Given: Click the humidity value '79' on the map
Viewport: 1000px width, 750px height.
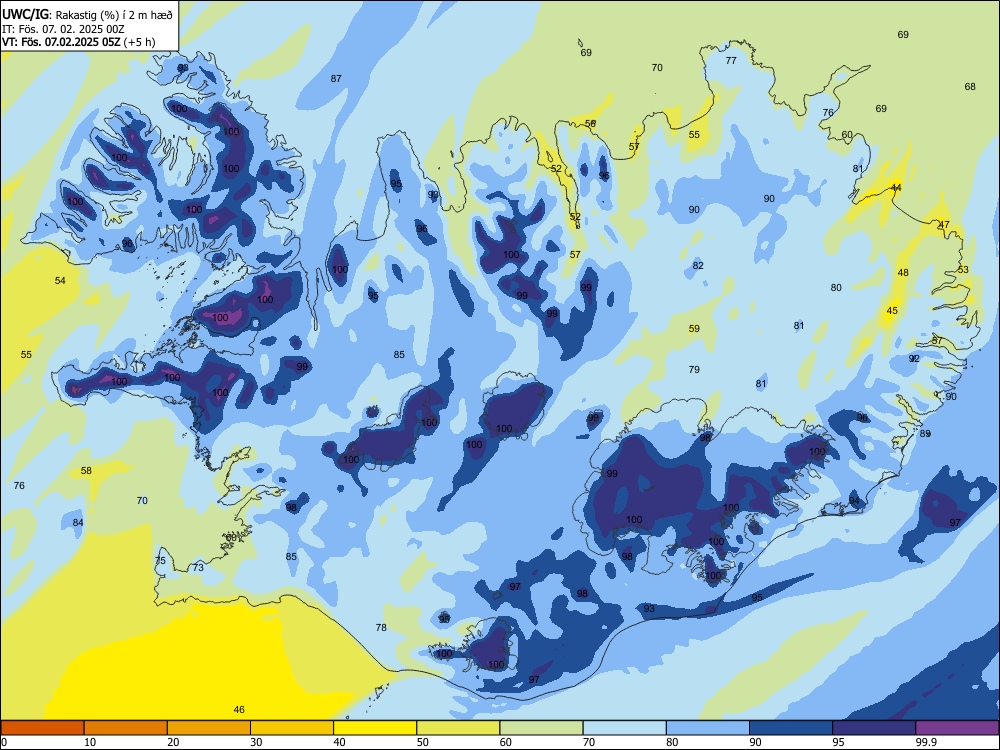Looking at the screenshot, I should coord(695,369).
